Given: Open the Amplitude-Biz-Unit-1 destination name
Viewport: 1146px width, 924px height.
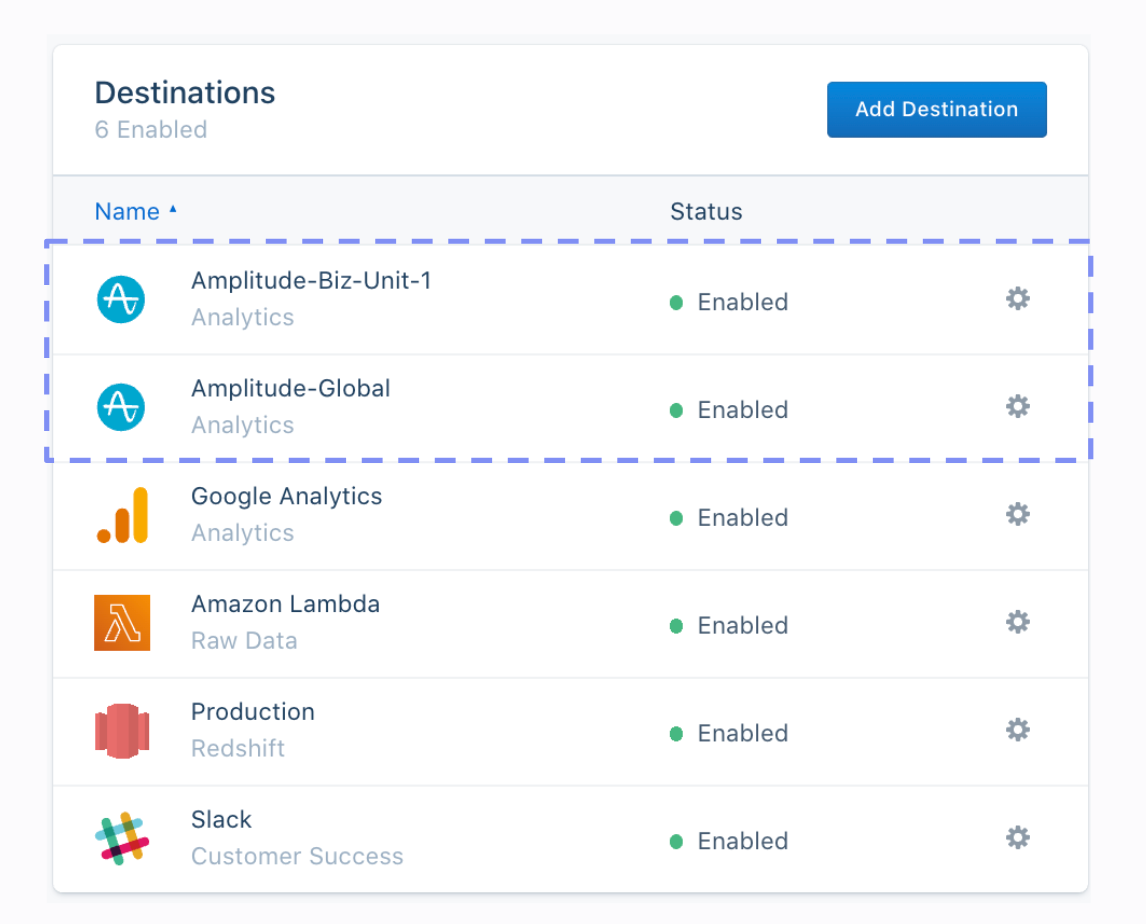Looking at the screenshot, I should [311, 281].
